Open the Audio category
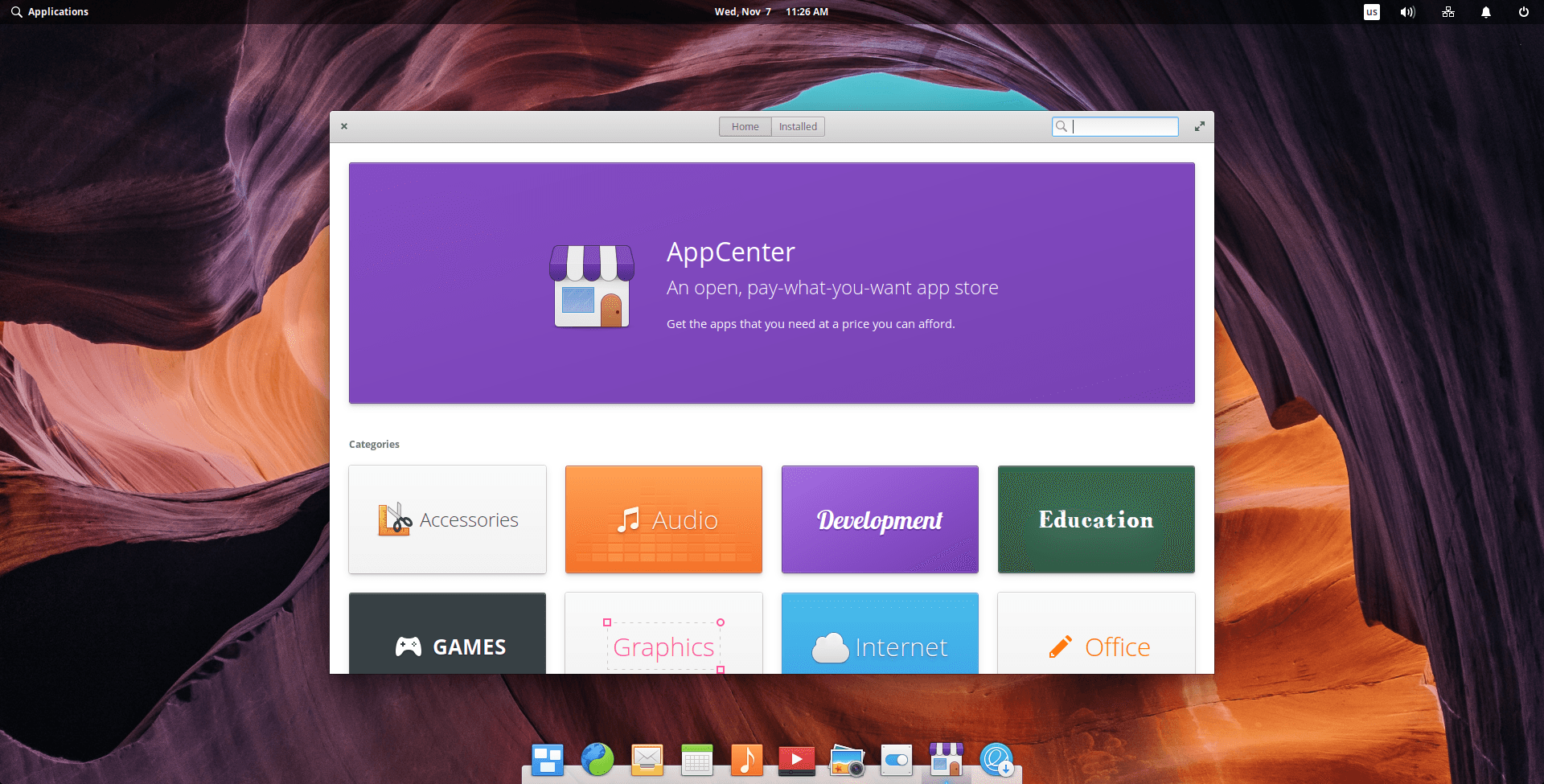 pos(663,519)
